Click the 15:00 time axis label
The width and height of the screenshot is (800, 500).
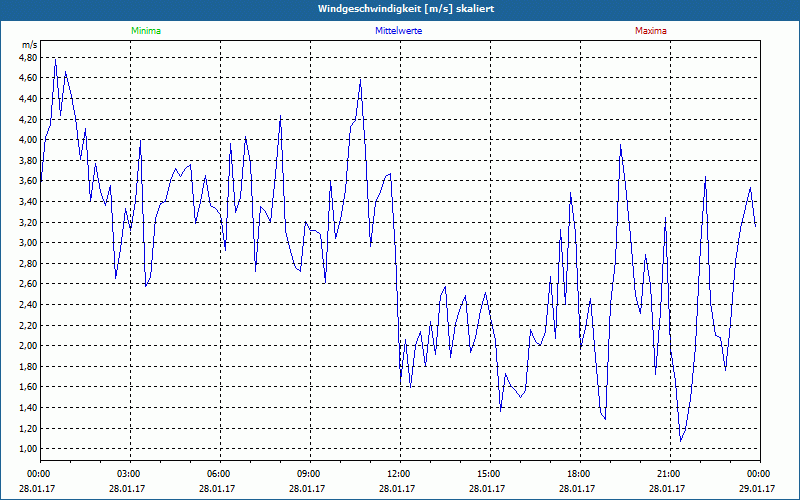click(x=488, y=474)
